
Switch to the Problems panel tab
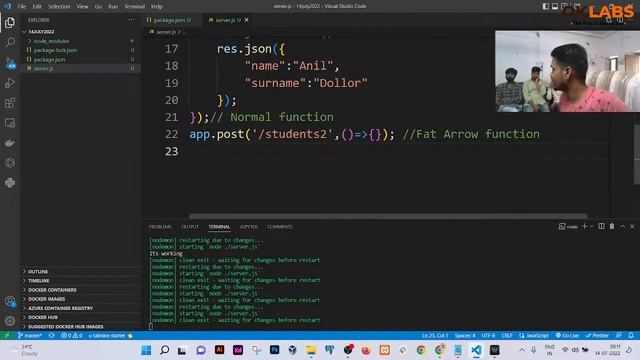point(160,227)
